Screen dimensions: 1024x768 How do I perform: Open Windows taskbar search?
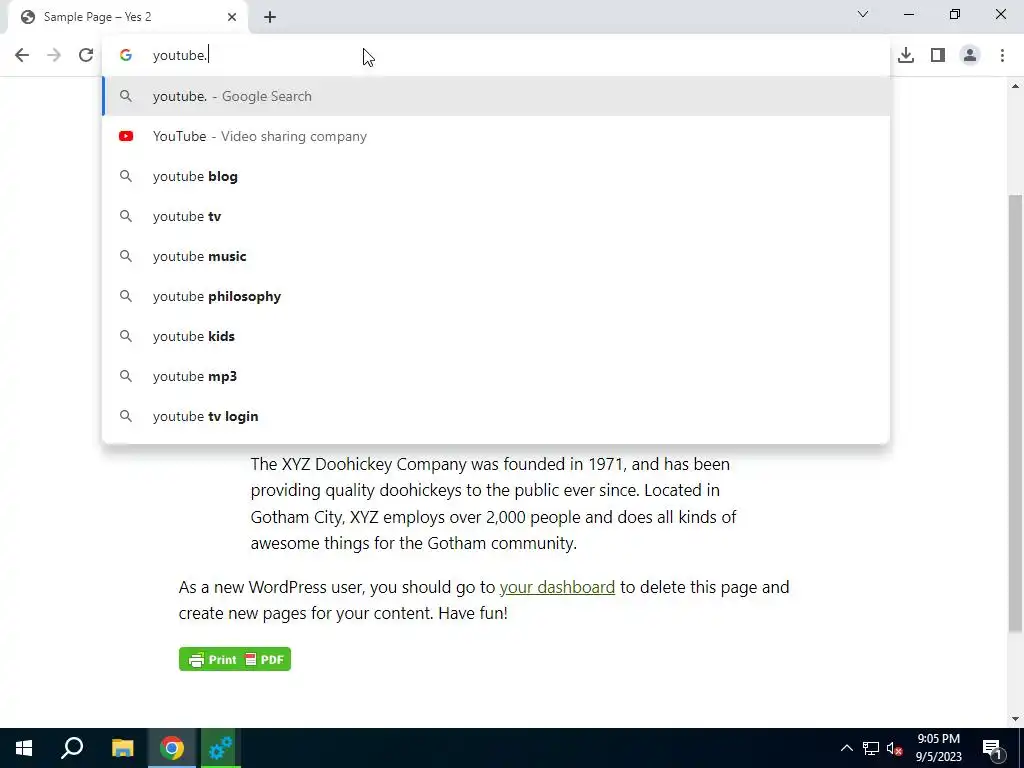tap(72, 748)
